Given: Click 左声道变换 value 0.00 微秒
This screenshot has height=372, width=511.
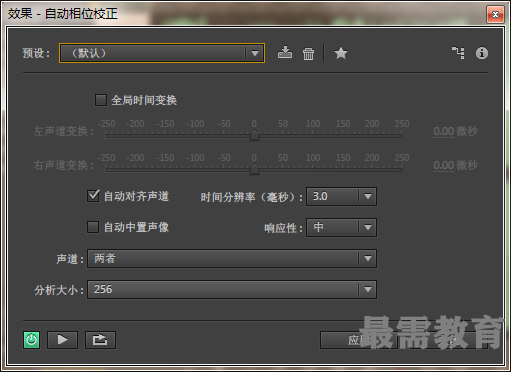Looking at the screenshot, I should click(x=455, y=131).
